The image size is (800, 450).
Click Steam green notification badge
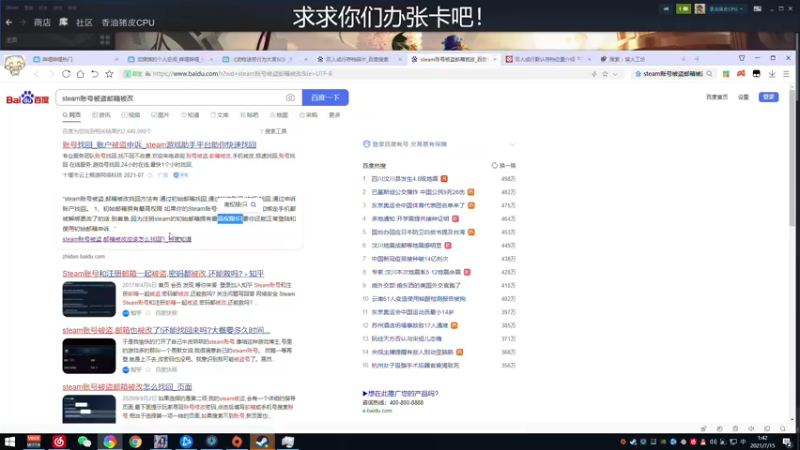(x=683, y=9)
